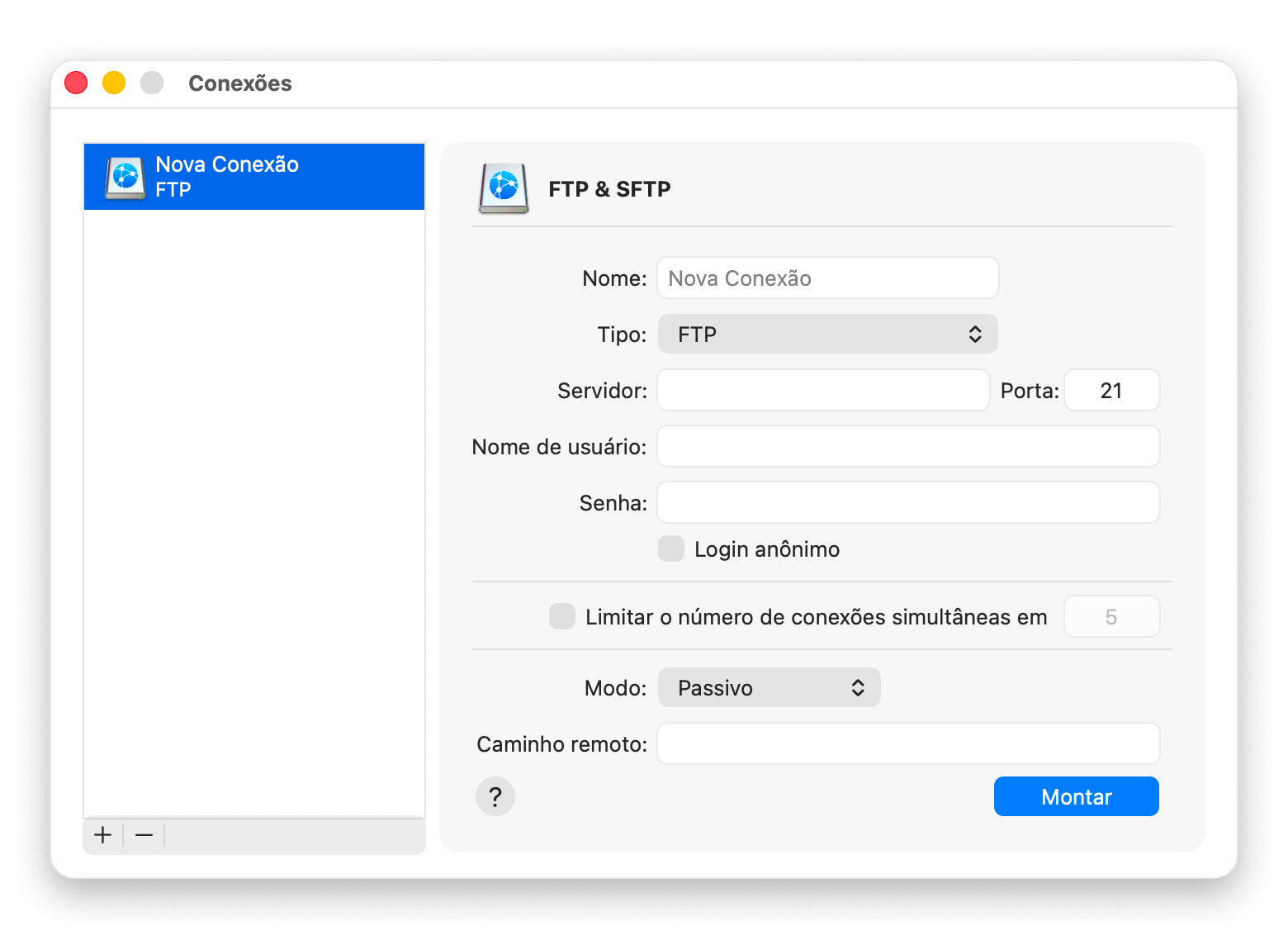The height and width of the screenshot is (945, 1288).
Task: Click the FTP & SFTP heading text
Action: pos(609,189)
